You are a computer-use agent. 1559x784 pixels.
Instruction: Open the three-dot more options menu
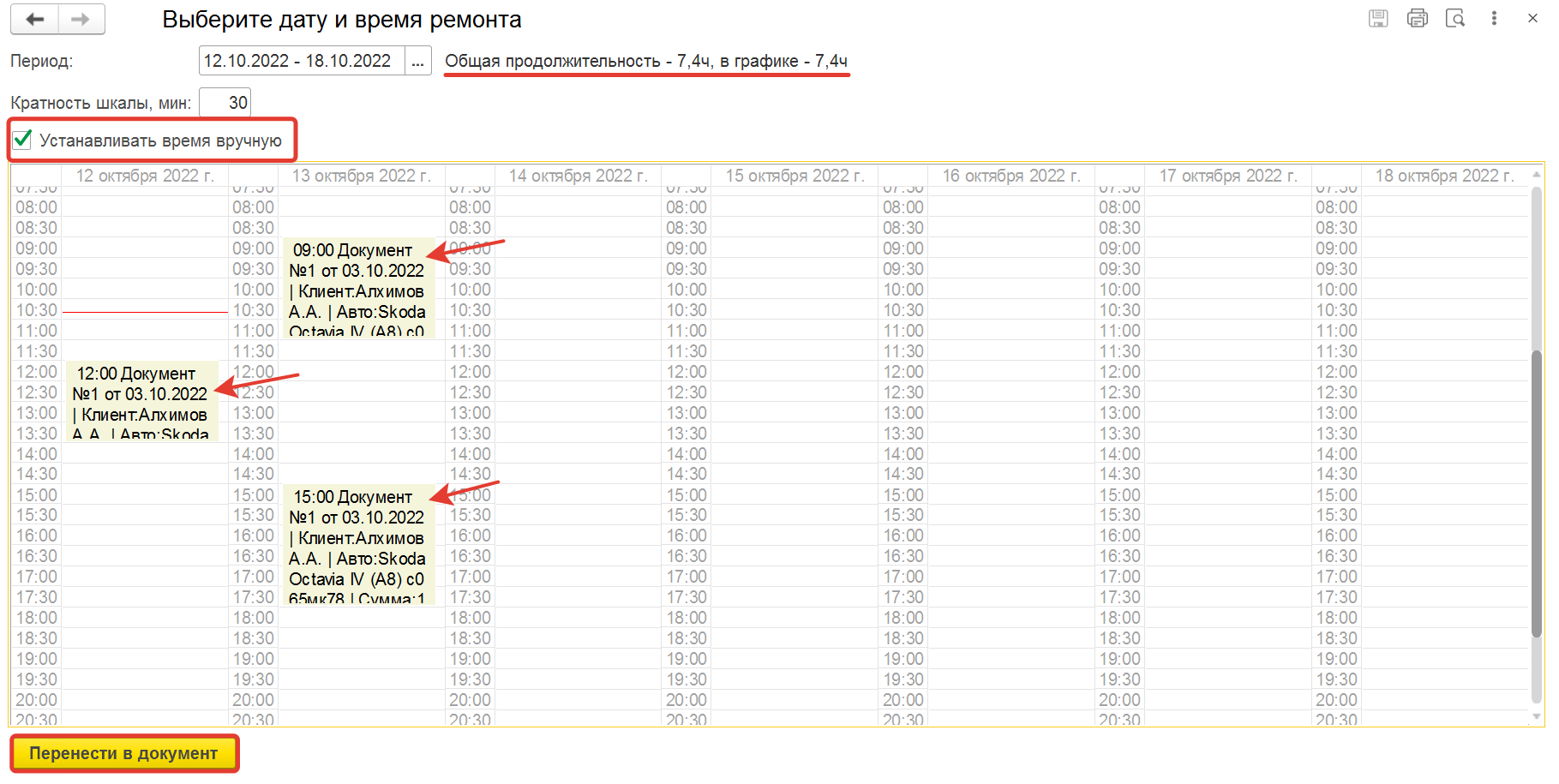point(1494,18)
